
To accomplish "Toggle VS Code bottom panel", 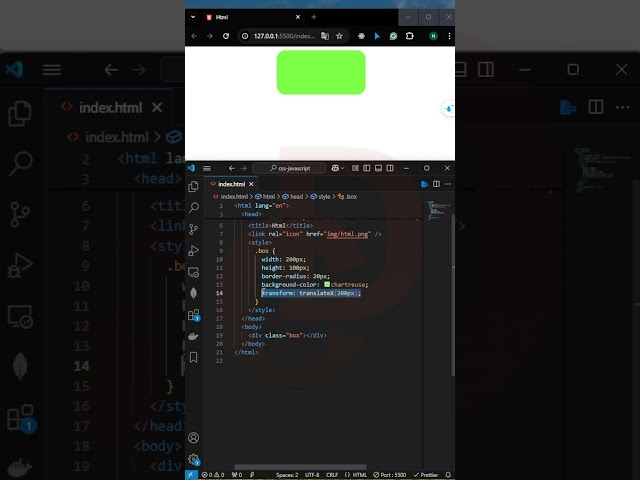I will 378,168.
